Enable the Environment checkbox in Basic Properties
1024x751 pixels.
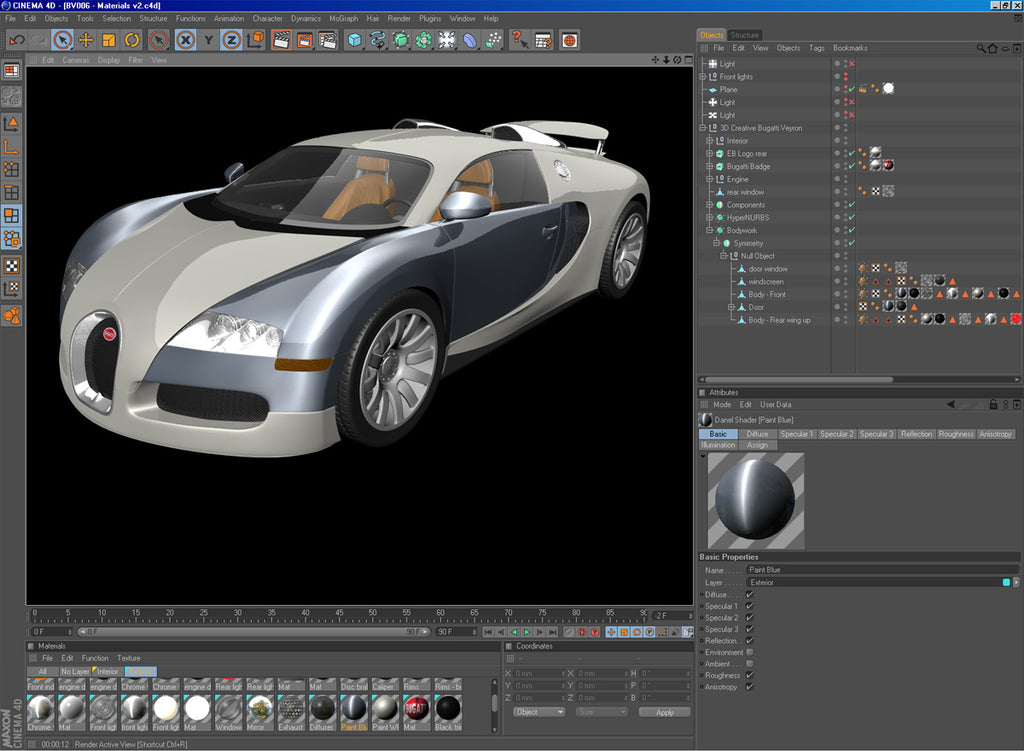(x=749, y=653)
